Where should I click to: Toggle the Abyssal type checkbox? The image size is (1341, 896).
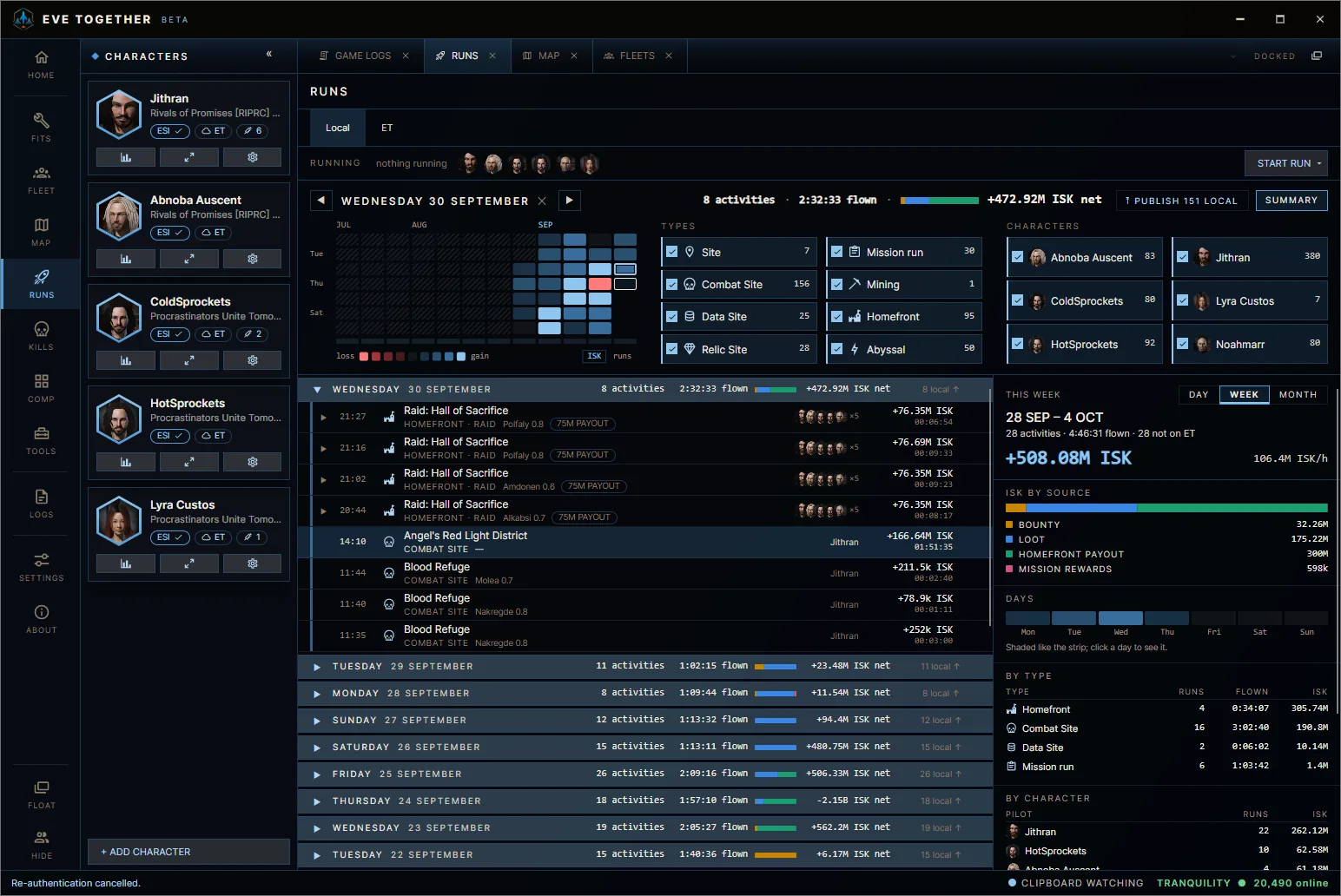(x=836, y=349)
